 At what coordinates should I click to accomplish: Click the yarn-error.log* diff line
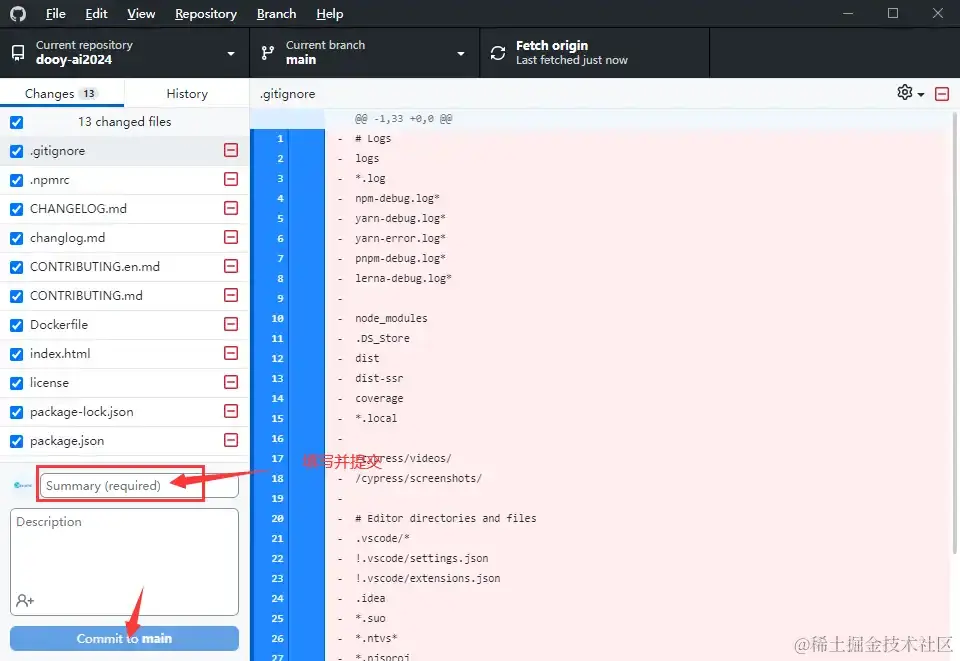(x=400, y=238)
